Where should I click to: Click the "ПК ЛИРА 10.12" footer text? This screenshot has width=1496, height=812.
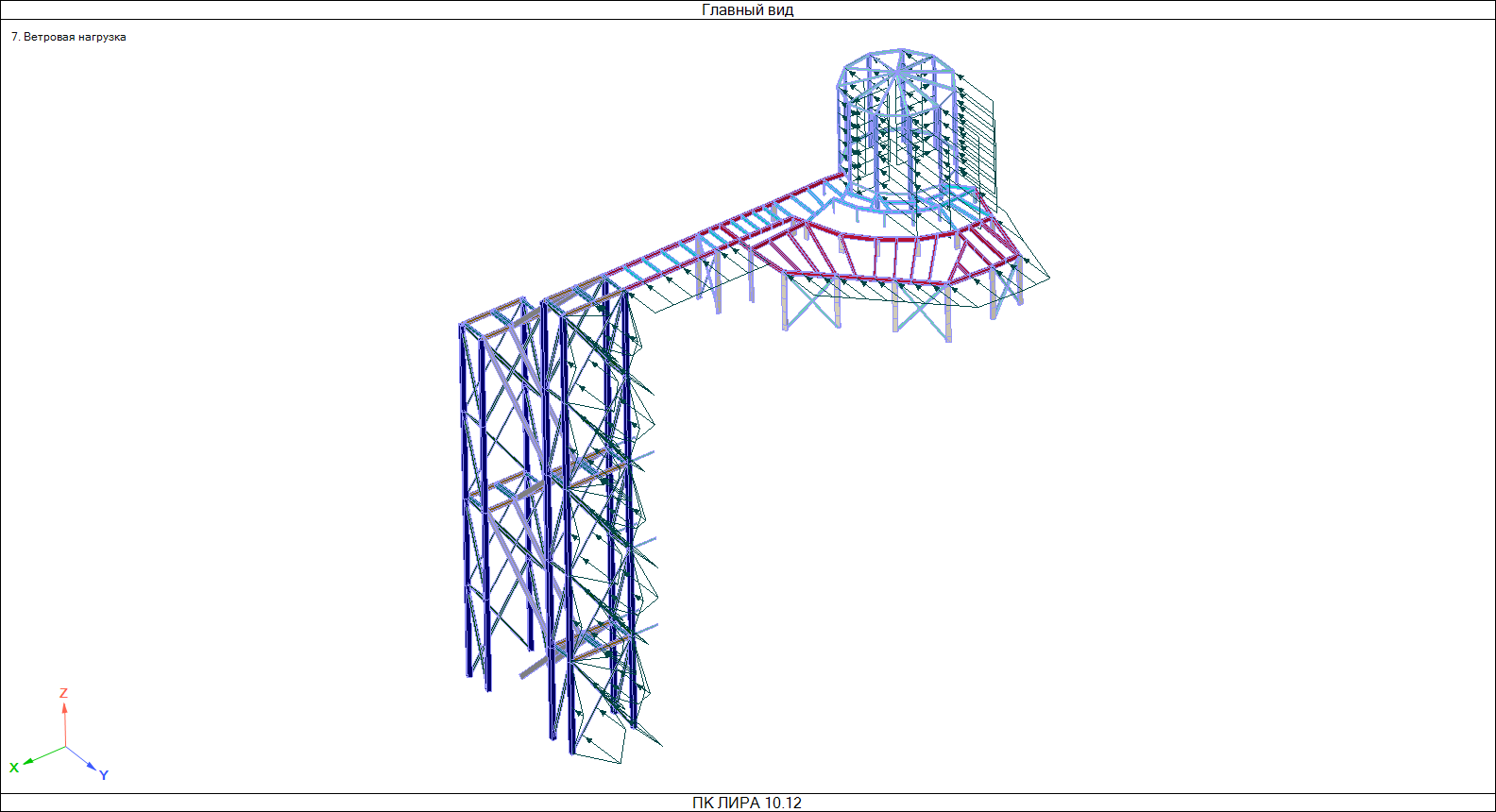point(746,803)
